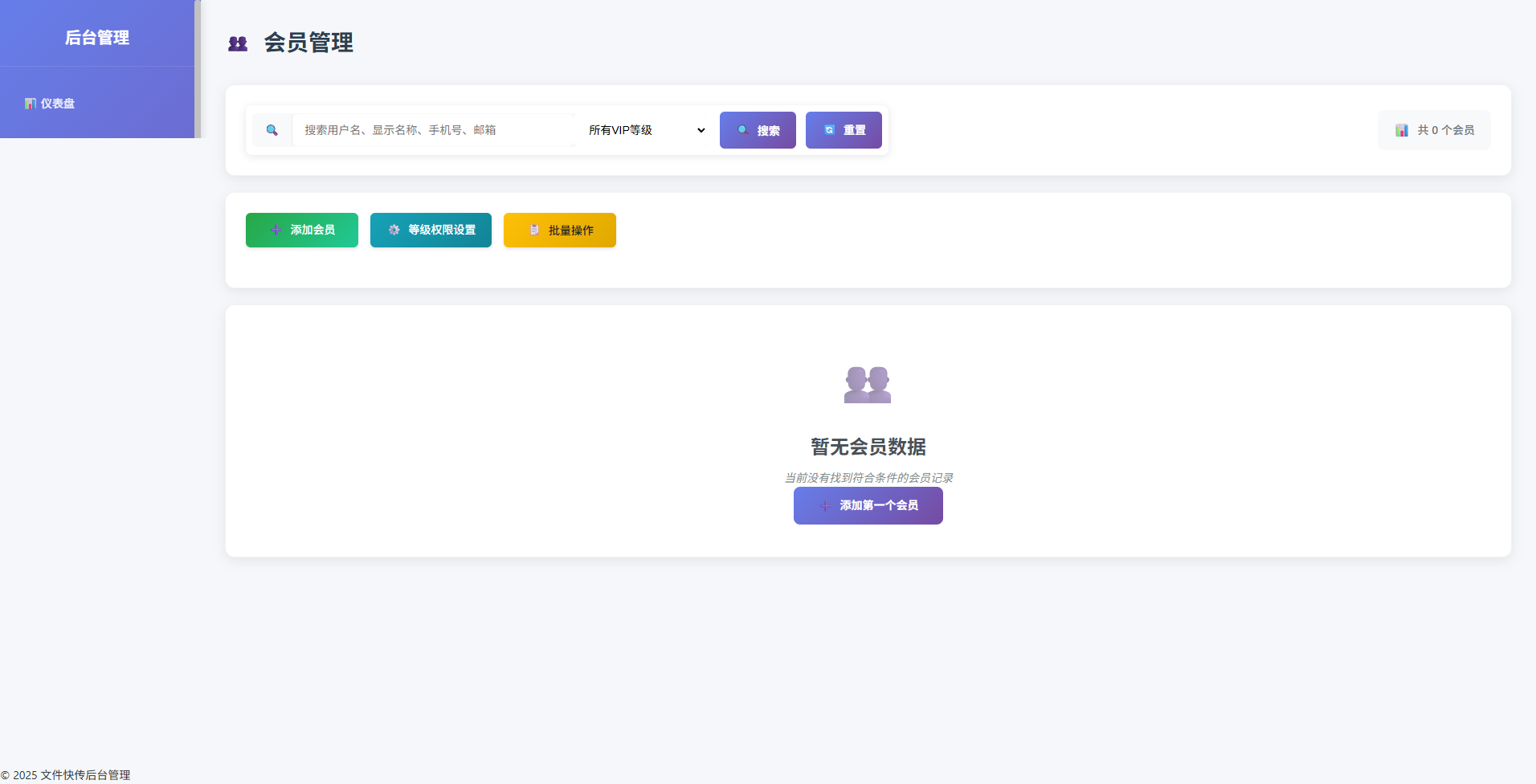1536x784 pixels.
Task: Click the large empty-state members icon
Action: [868, 385]
